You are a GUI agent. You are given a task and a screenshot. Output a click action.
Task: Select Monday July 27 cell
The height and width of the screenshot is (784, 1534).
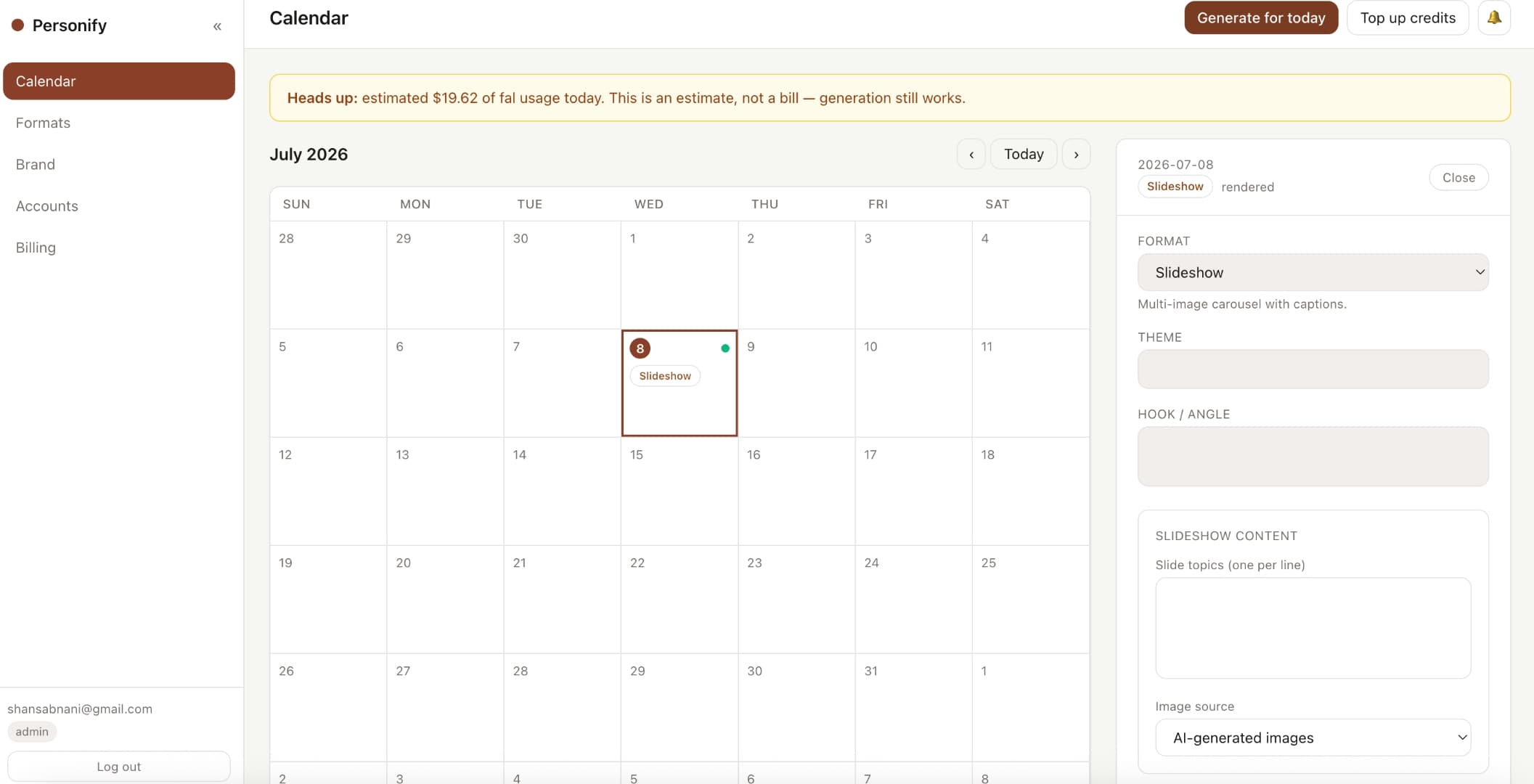pos(445,708)
